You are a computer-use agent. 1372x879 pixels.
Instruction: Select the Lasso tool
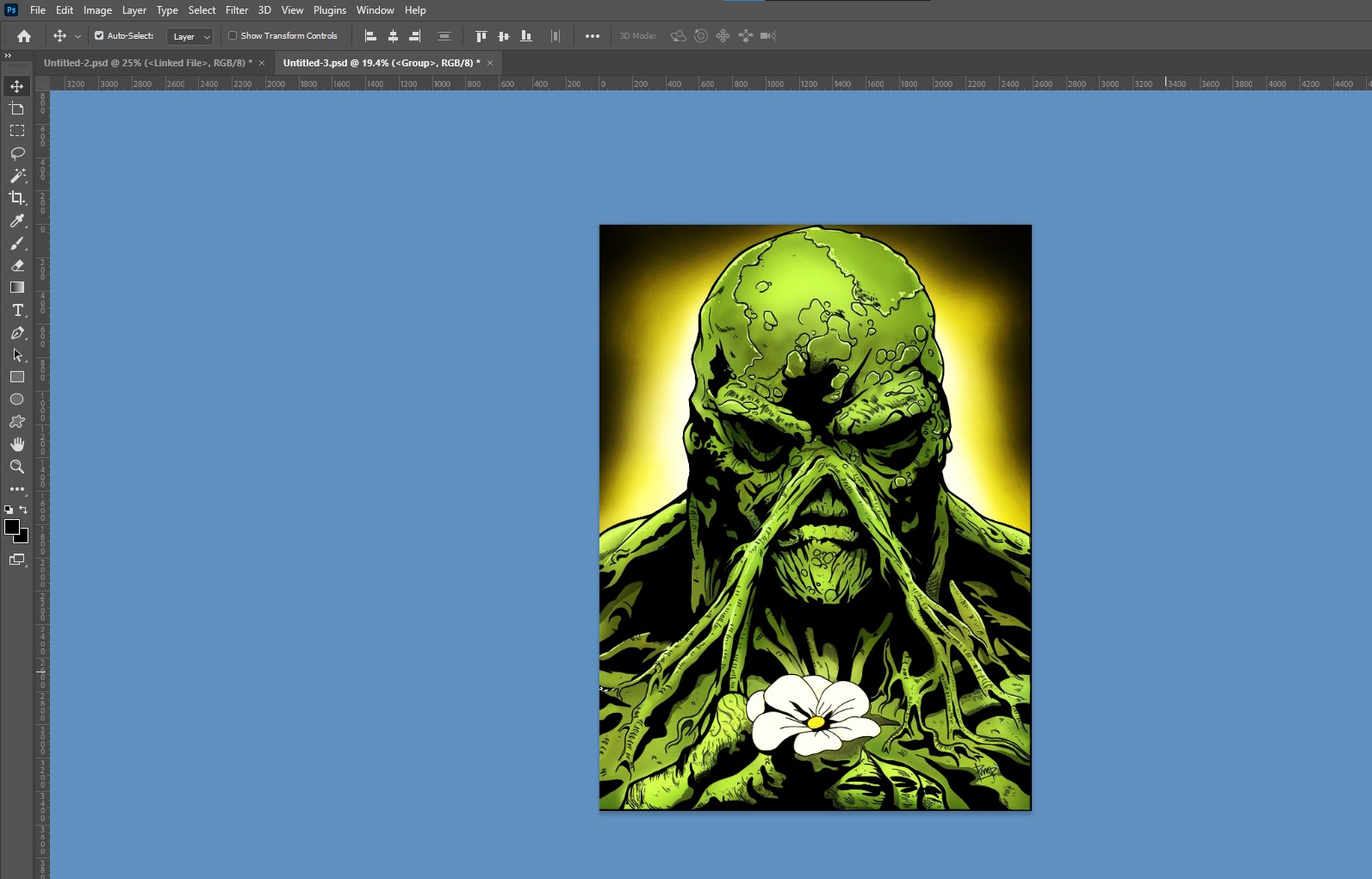16,153
